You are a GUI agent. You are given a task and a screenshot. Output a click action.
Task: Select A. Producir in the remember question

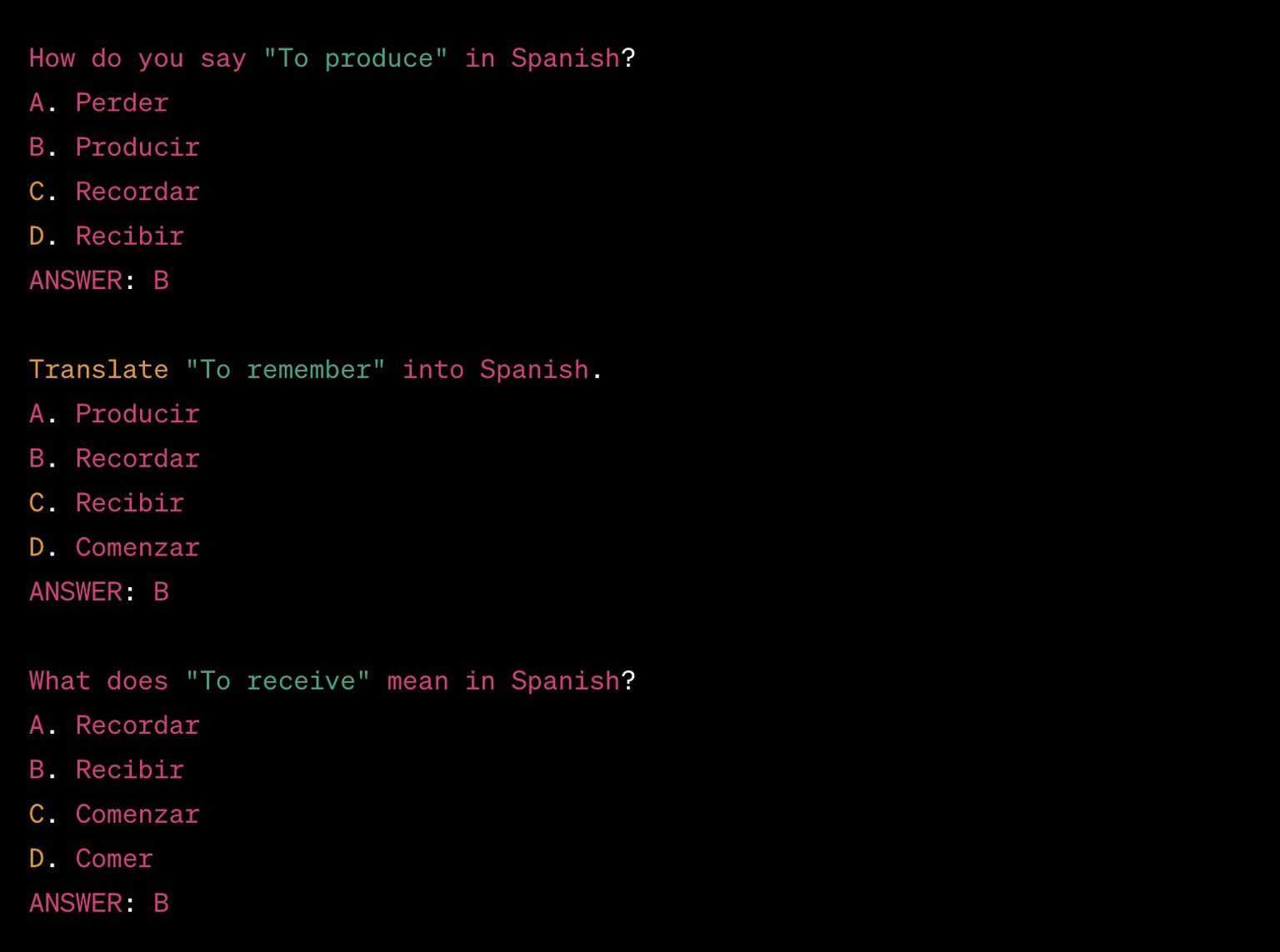pos(114,414)
